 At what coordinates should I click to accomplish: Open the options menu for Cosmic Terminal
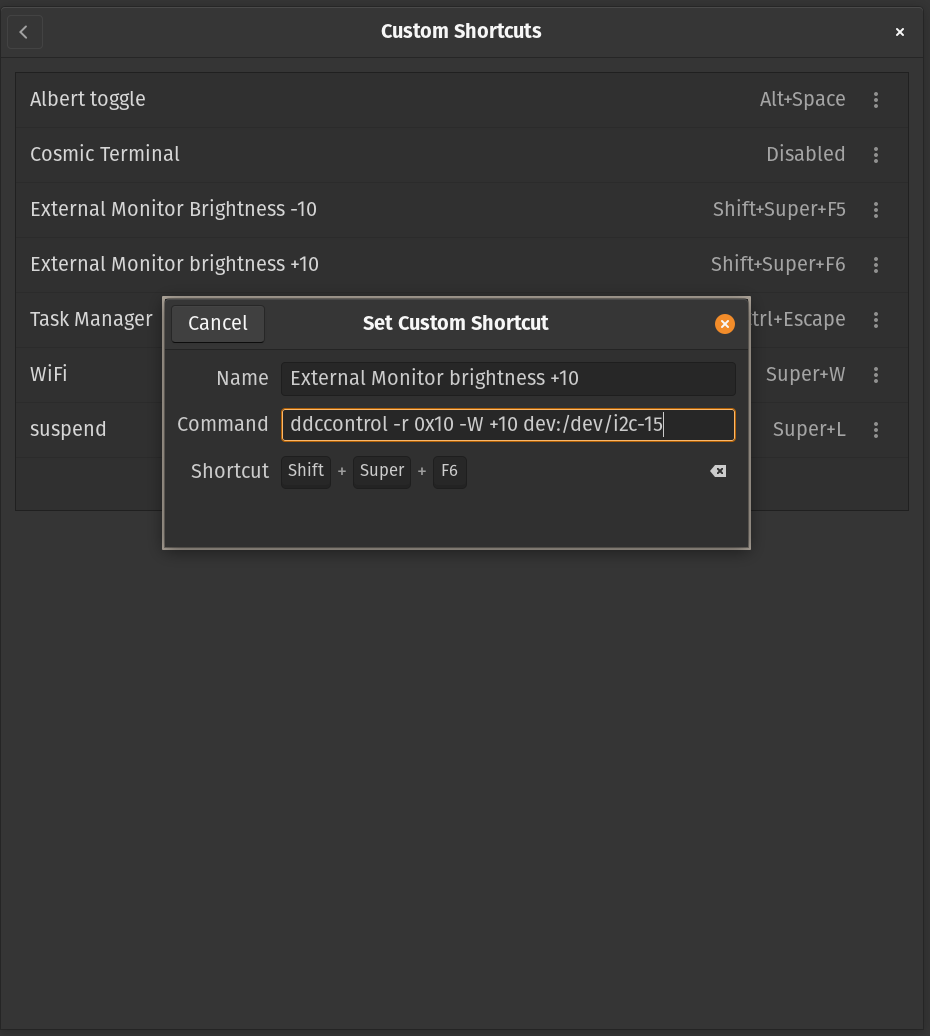[876, 155]
